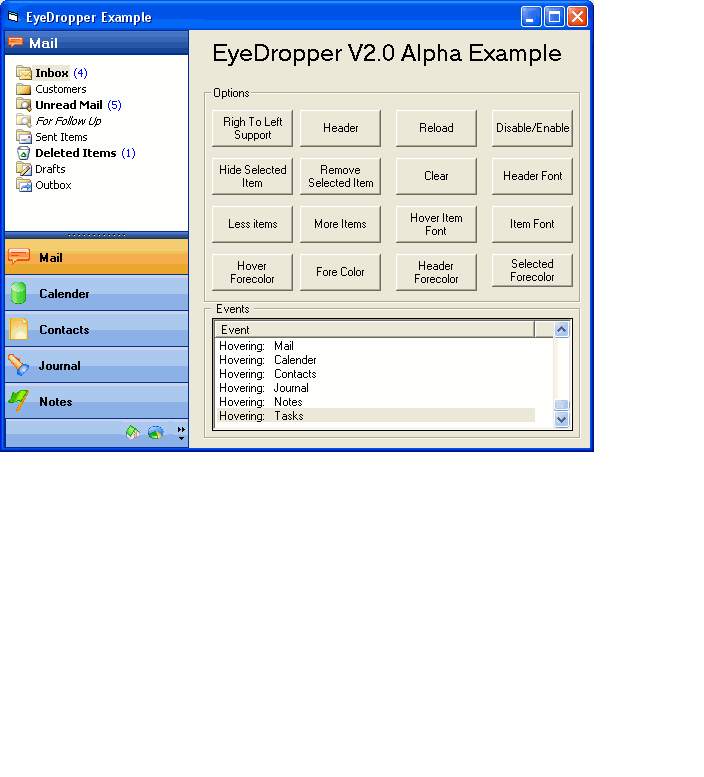The image size is (704, 777).
Task: Switch to the Notes pane
Action: pos(97,401)
